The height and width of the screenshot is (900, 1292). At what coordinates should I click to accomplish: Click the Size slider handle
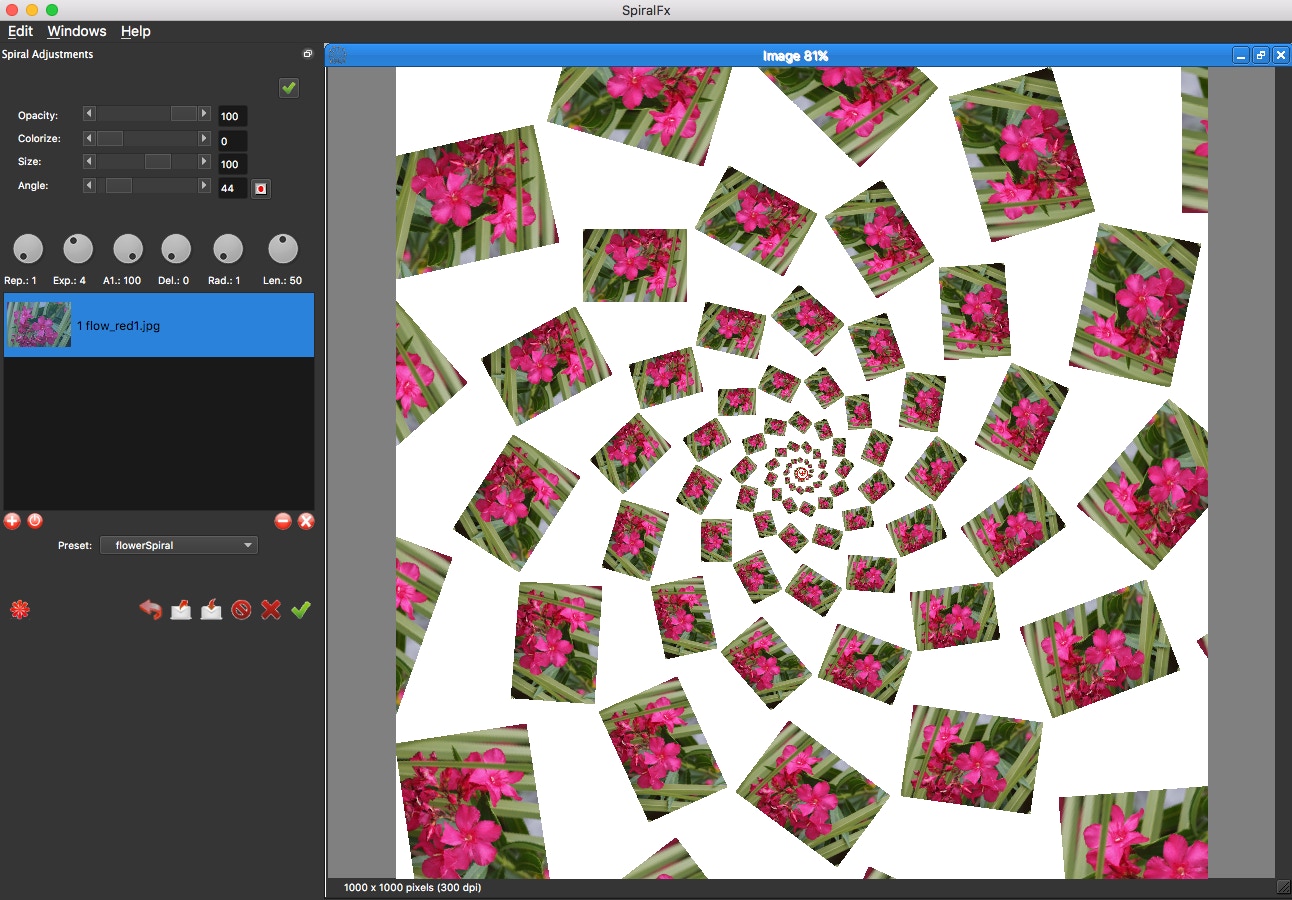(x=158, y=161)
